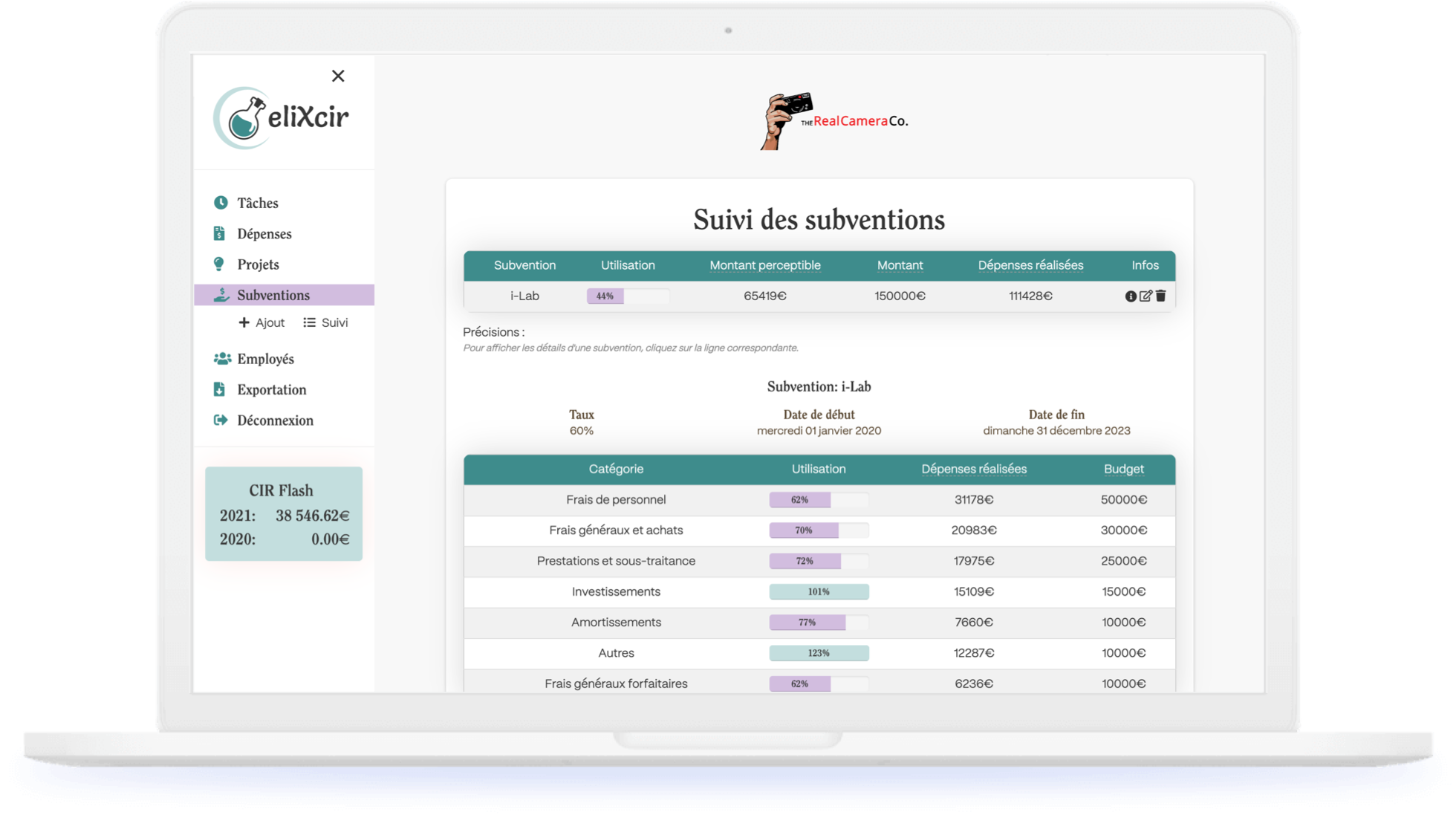Viewport: 1456px width, 815px height.
Task: Click the CIR Flash summary card
Action: pyautogui.click(x=284, y=513)
